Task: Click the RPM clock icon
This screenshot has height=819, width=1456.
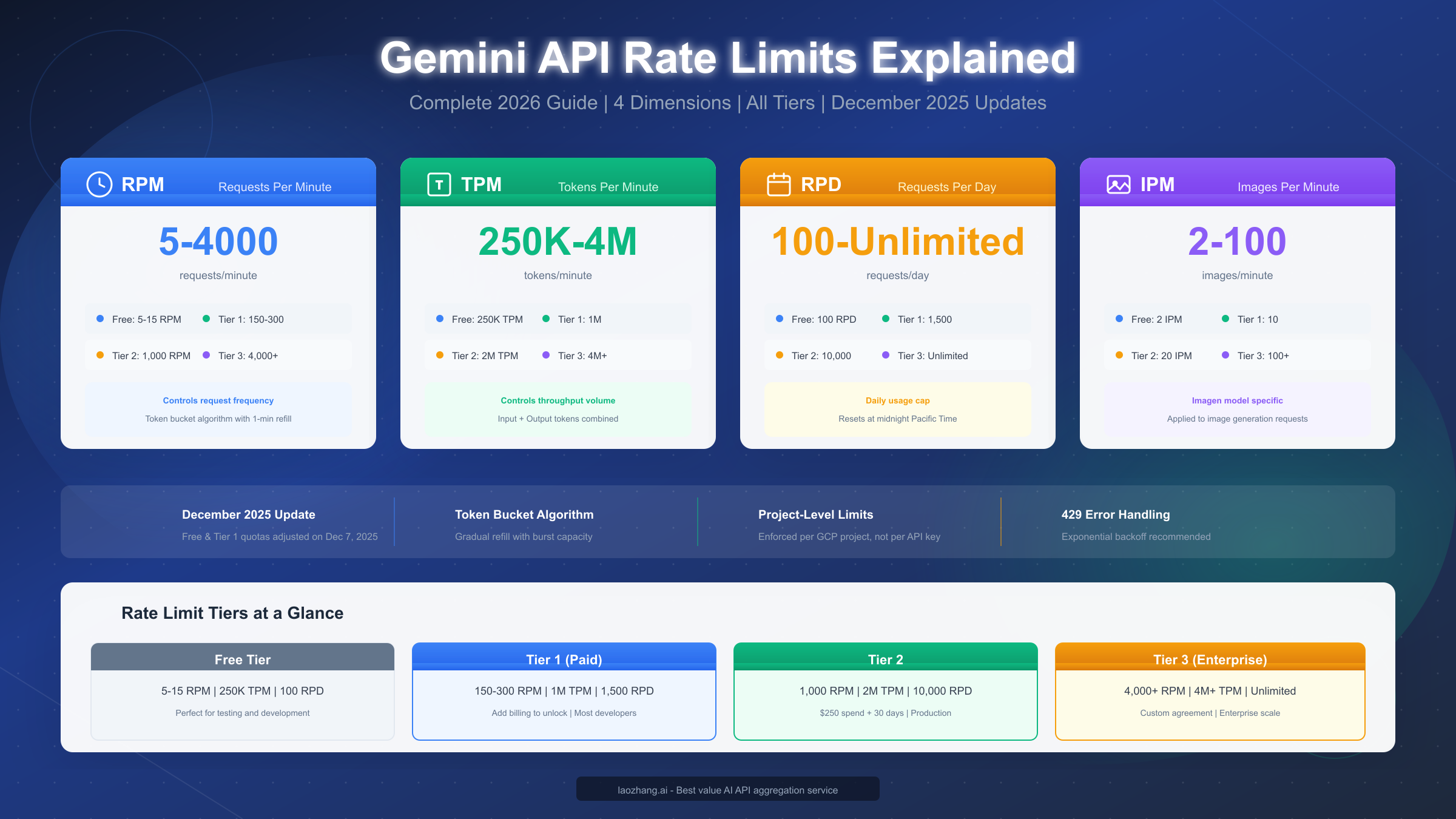Action: point(99,184)
